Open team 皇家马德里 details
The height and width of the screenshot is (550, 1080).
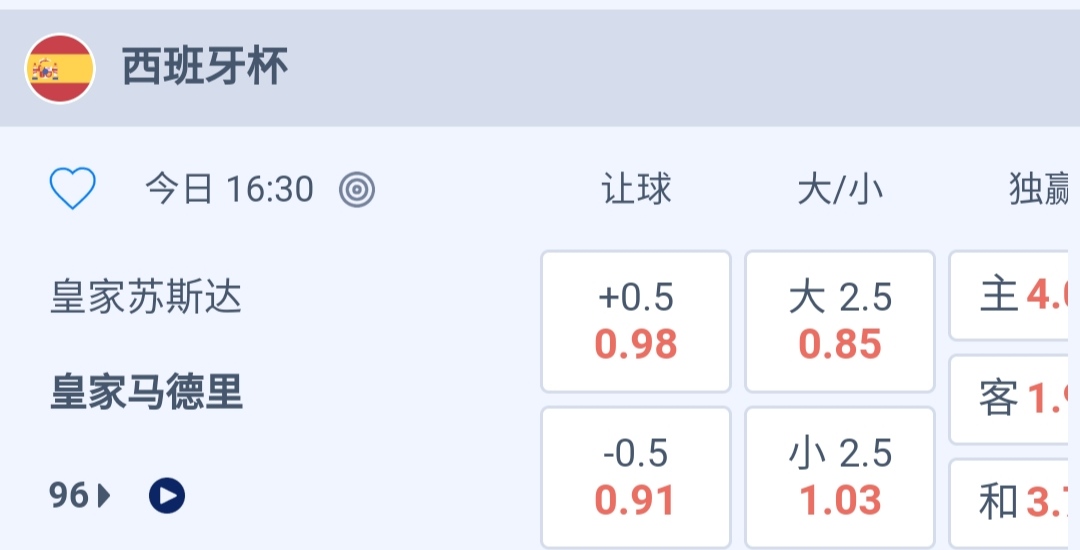click(146, 392)
